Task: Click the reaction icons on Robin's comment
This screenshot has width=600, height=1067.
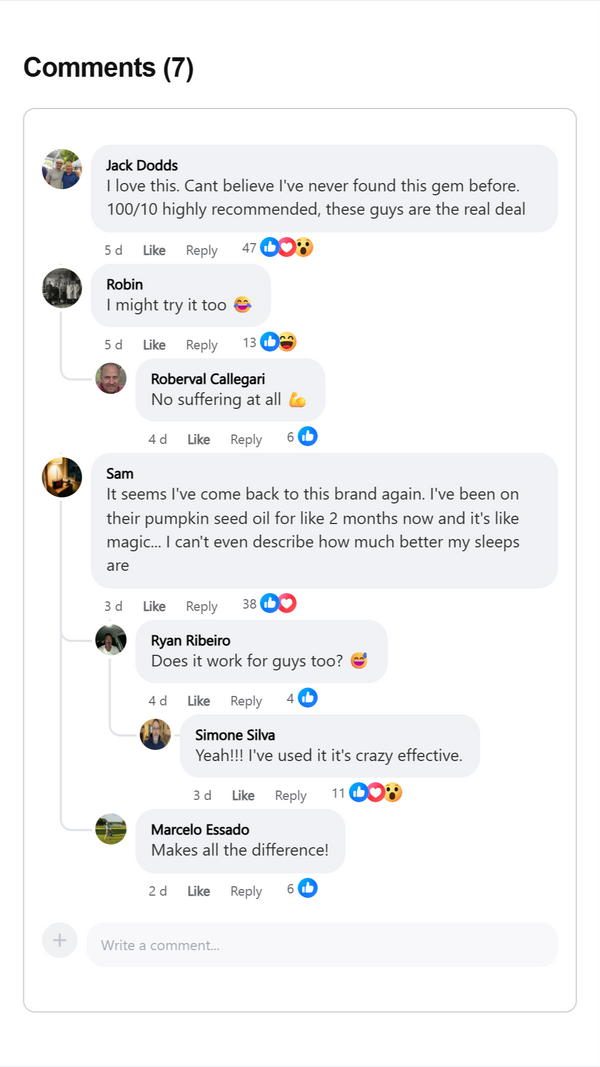Action: [279, 342]
